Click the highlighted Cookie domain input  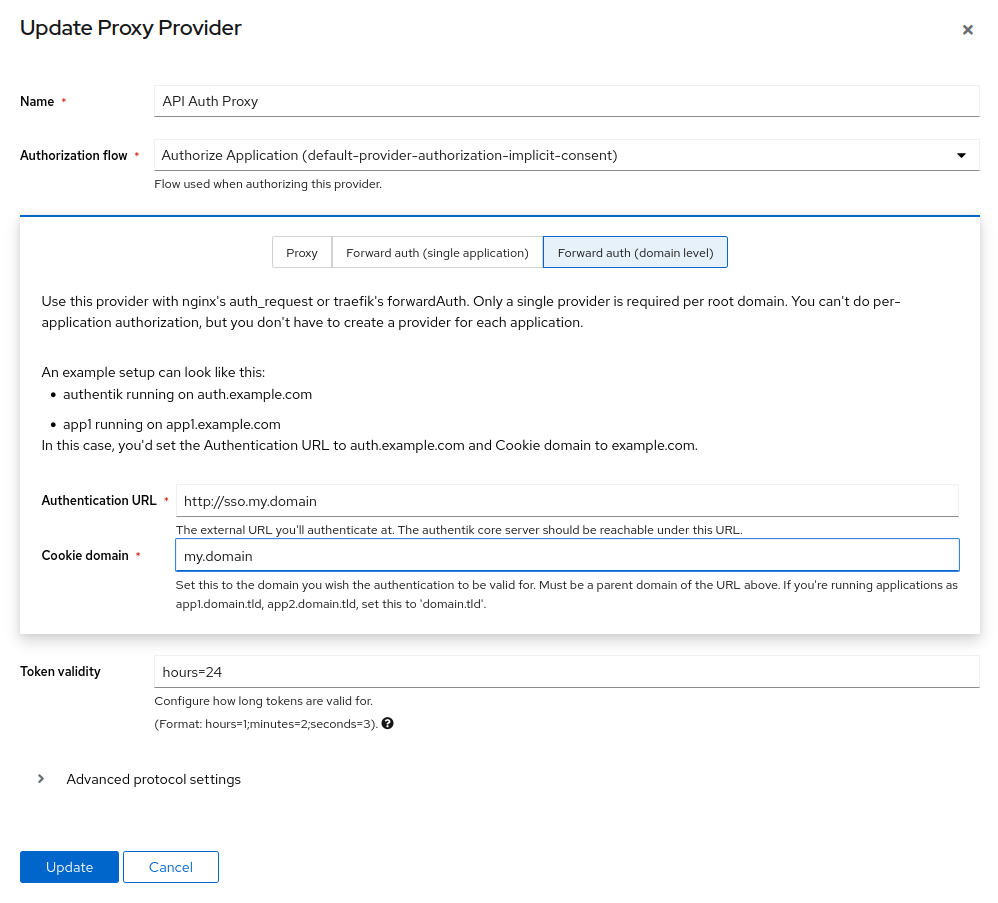[566, 554]
